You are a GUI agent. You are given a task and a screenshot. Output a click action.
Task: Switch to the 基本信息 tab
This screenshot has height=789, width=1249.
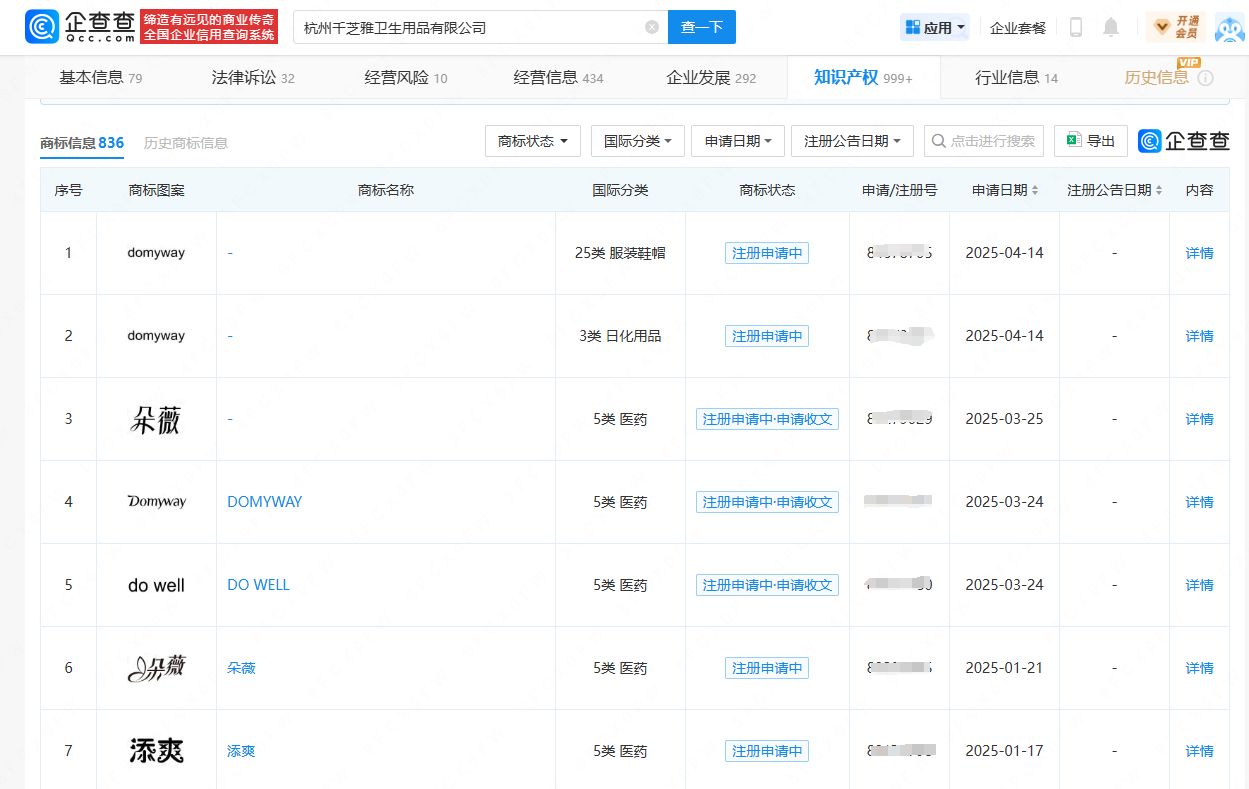click(100, 78)
